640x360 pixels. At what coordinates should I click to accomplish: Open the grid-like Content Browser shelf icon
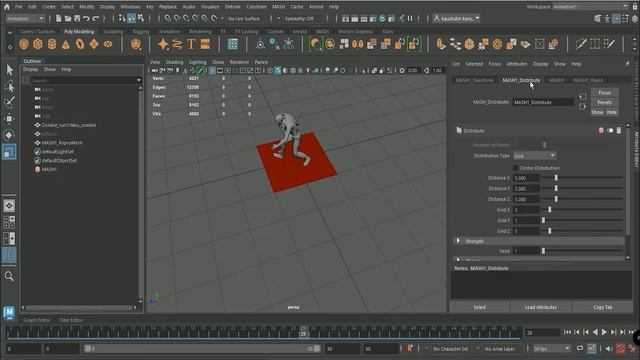pos(233,44)
